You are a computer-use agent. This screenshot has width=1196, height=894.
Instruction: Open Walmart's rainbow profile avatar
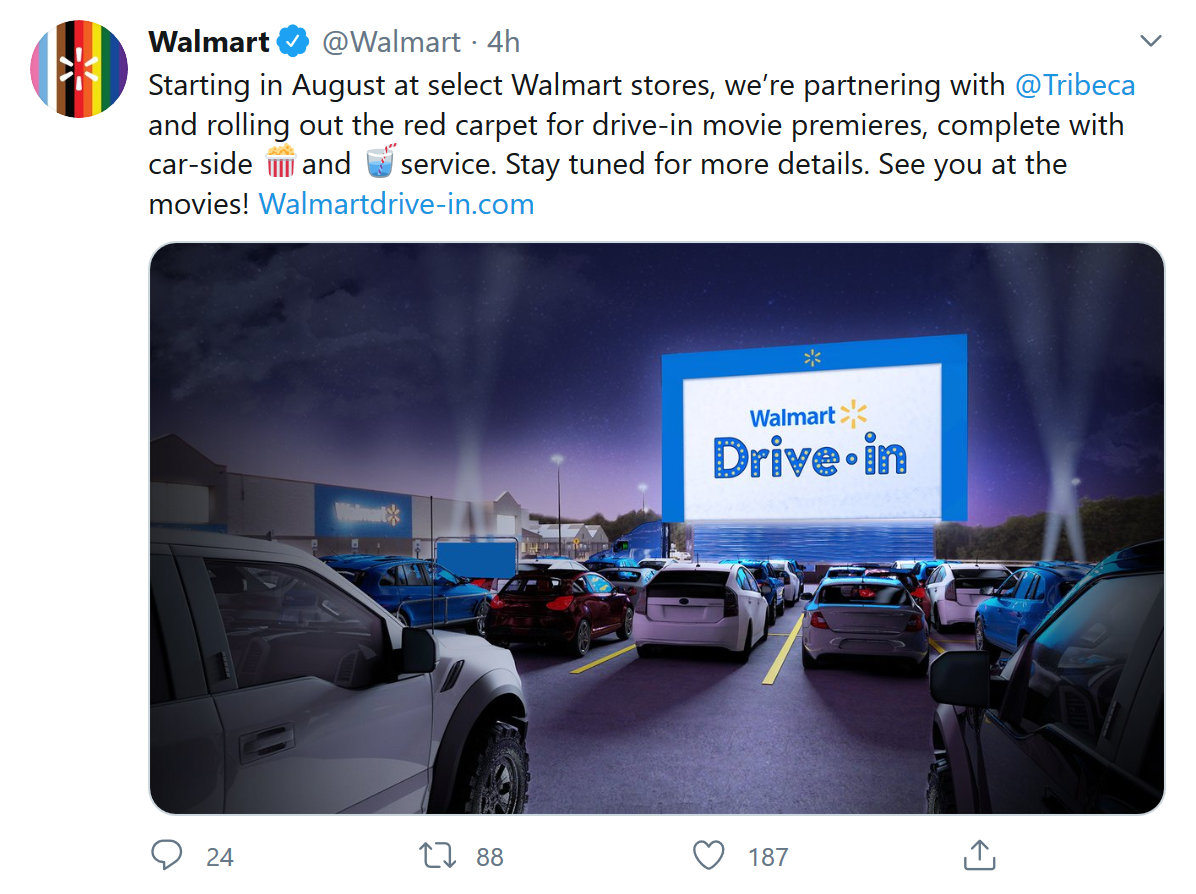pyautogui.click(x=79, y=69)
